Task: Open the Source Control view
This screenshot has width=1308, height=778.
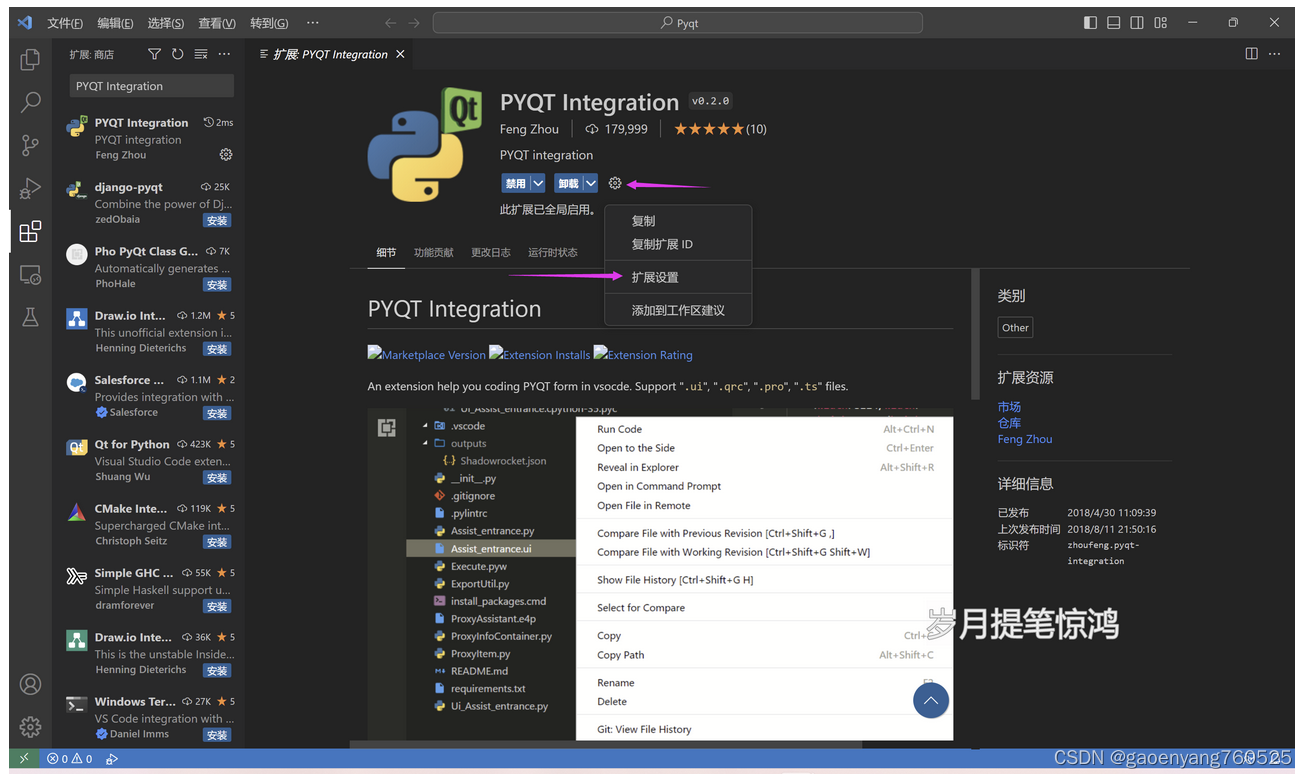Action: tap(30, 145)
